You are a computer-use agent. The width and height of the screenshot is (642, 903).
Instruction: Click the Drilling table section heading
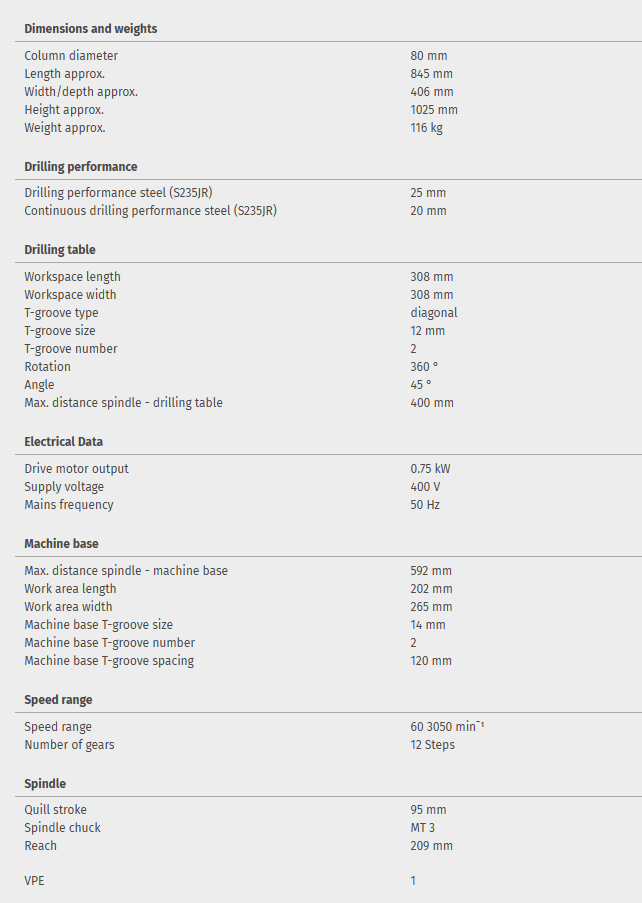click(60, 250)
